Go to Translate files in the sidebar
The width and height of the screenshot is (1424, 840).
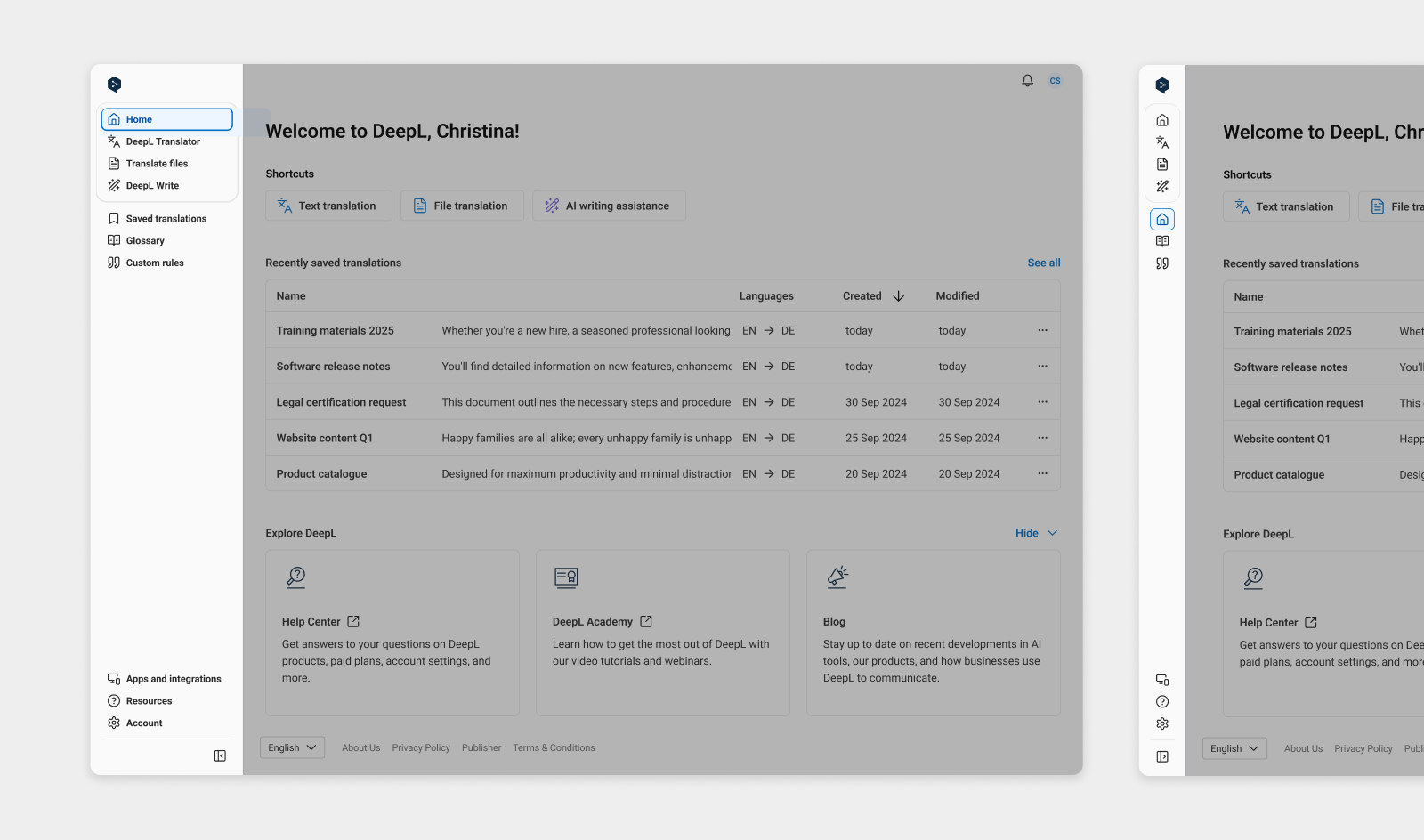(167, 164)
